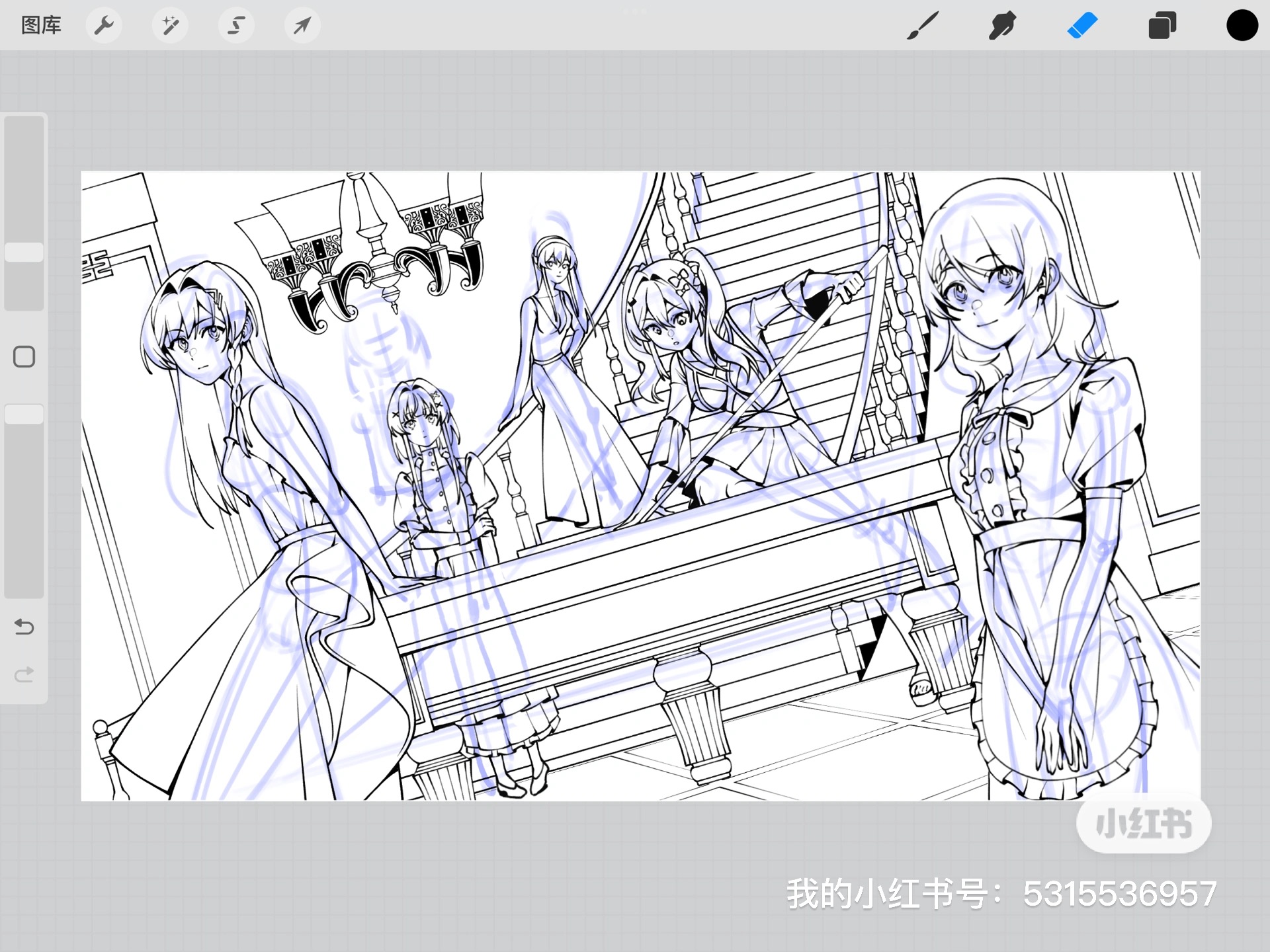
Task: Open the black active color picker
Action: 1242,26
